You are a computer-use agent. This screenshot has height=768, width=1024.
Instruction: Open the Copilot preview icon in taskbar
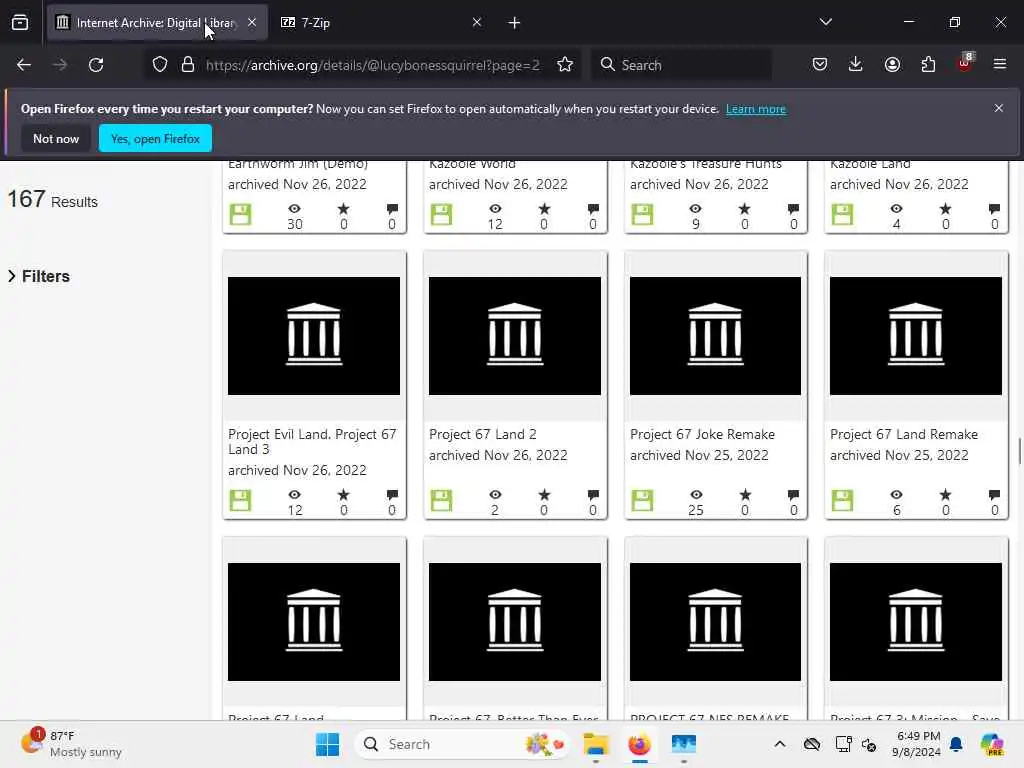point(992,744)
